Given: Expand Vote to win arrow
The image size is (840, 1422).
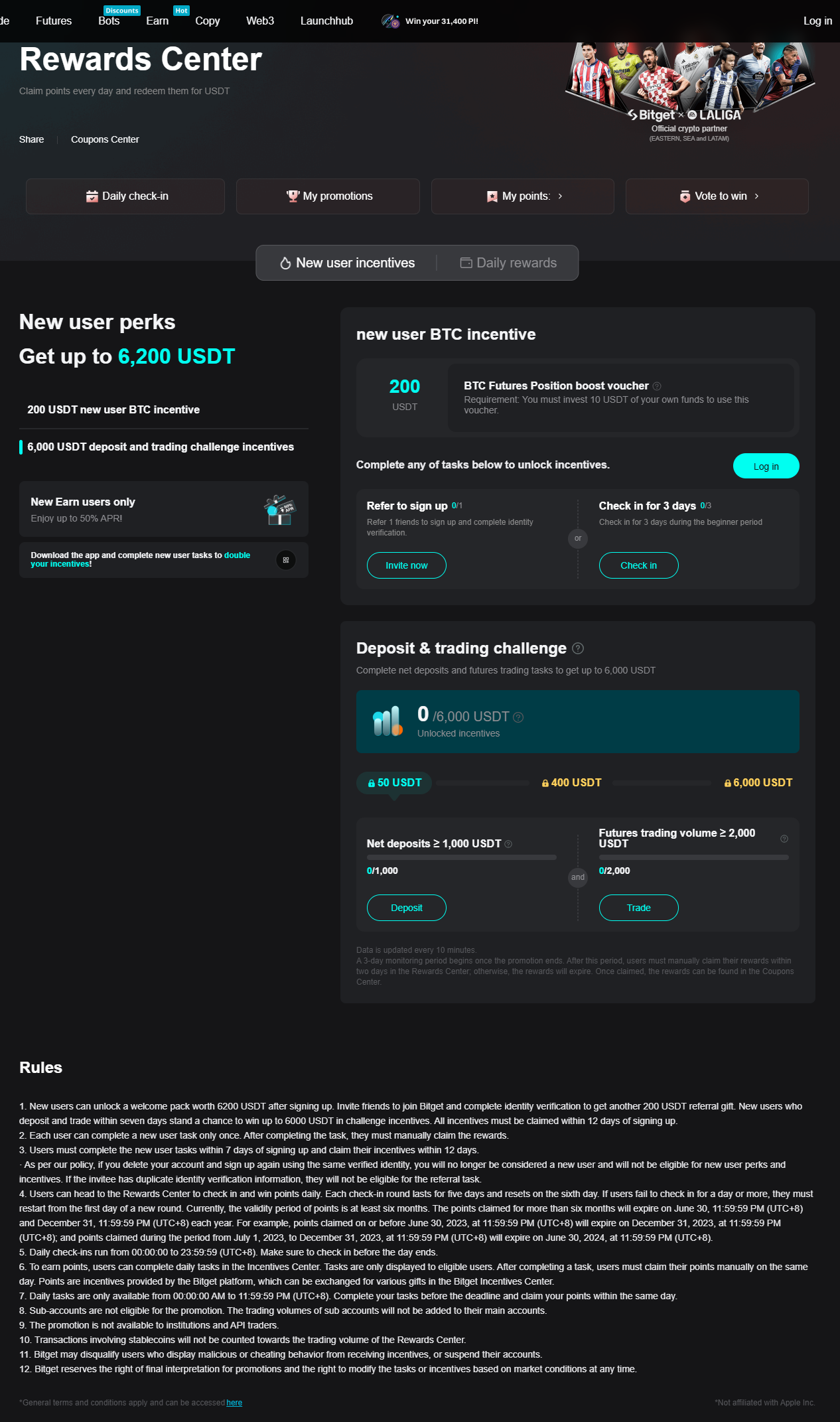Looking at the screenshot, I should [756, 196].
